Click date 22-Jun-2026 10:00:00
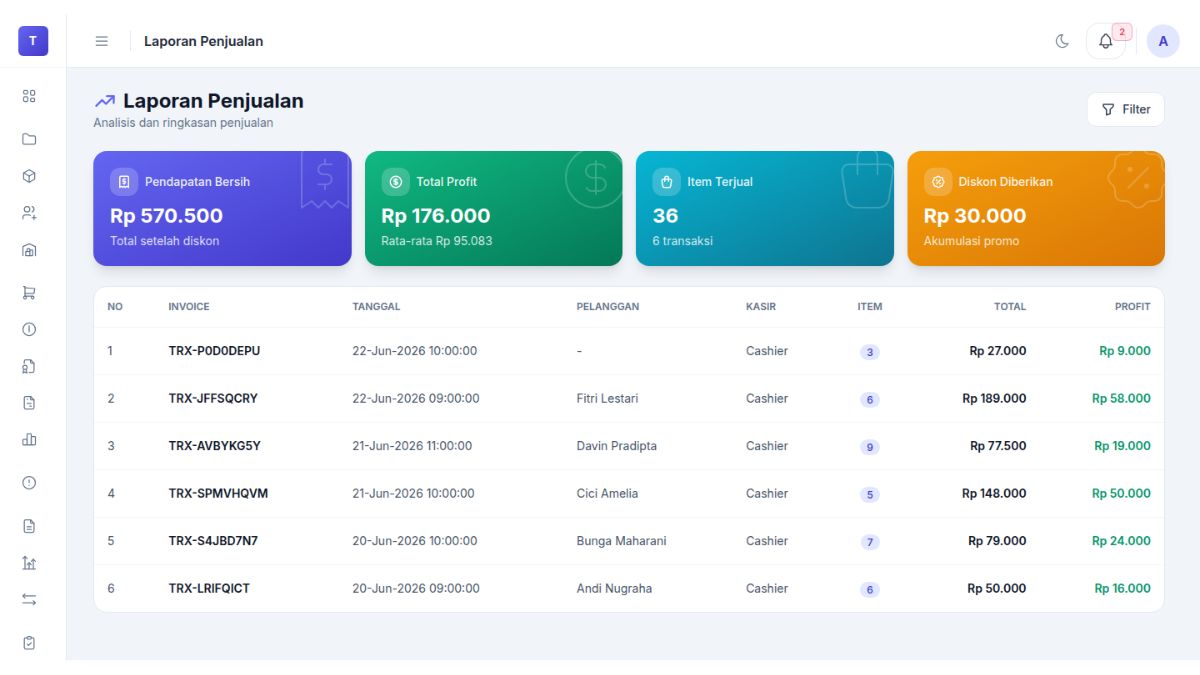Screen dimensions: 1200x675 point(414,351)
